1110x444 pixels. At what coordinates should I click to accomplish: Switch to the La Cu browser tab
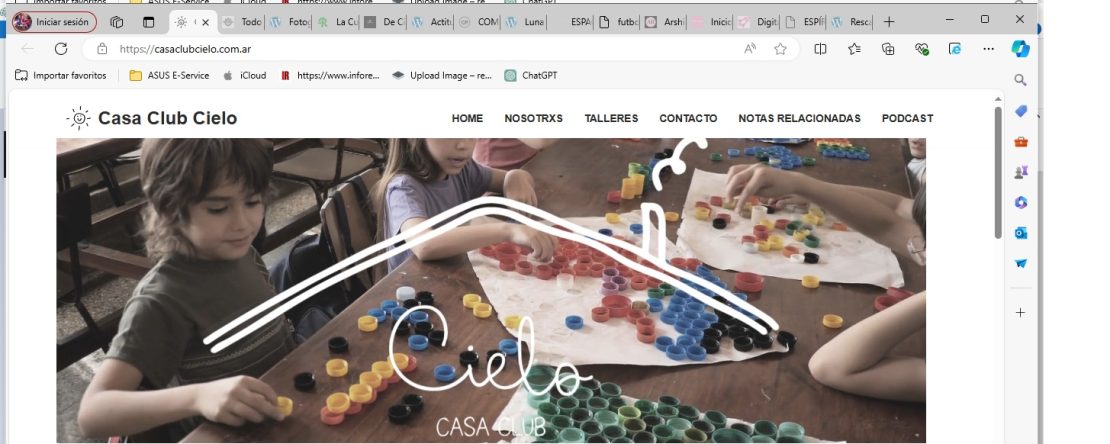coord(337,22)
